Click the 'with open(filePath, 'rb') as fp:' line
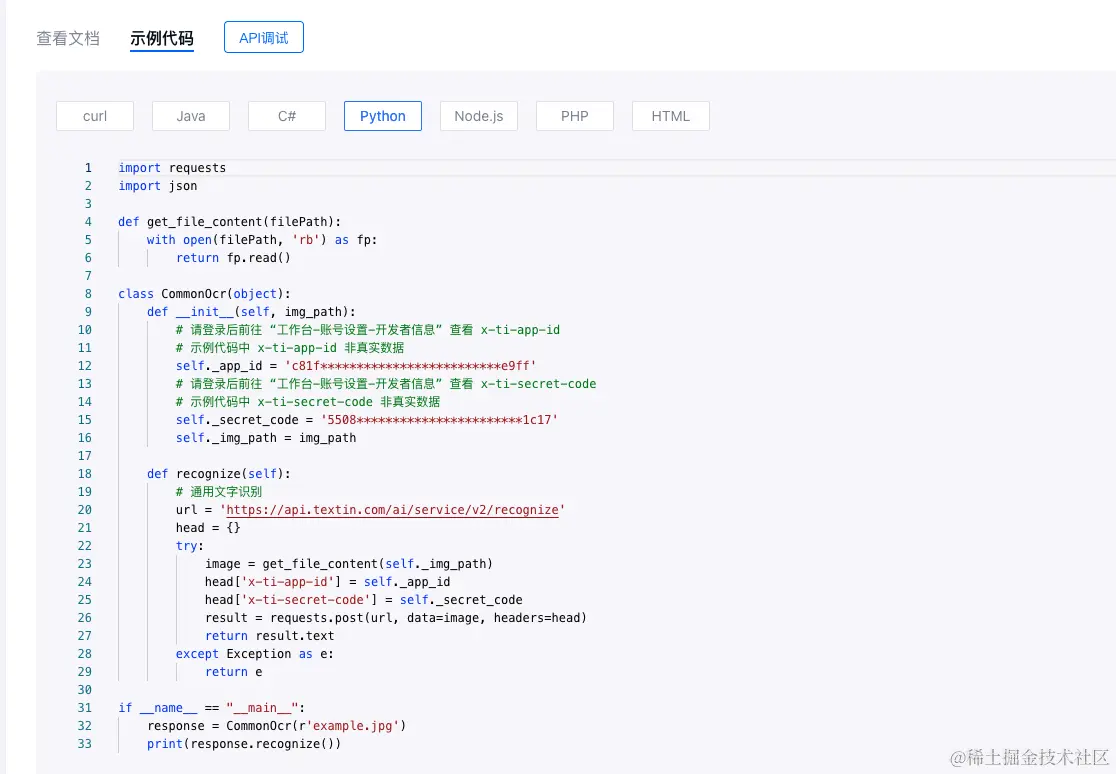The height and width of the screenshot is (774, 1116). (x=262, y=240)
